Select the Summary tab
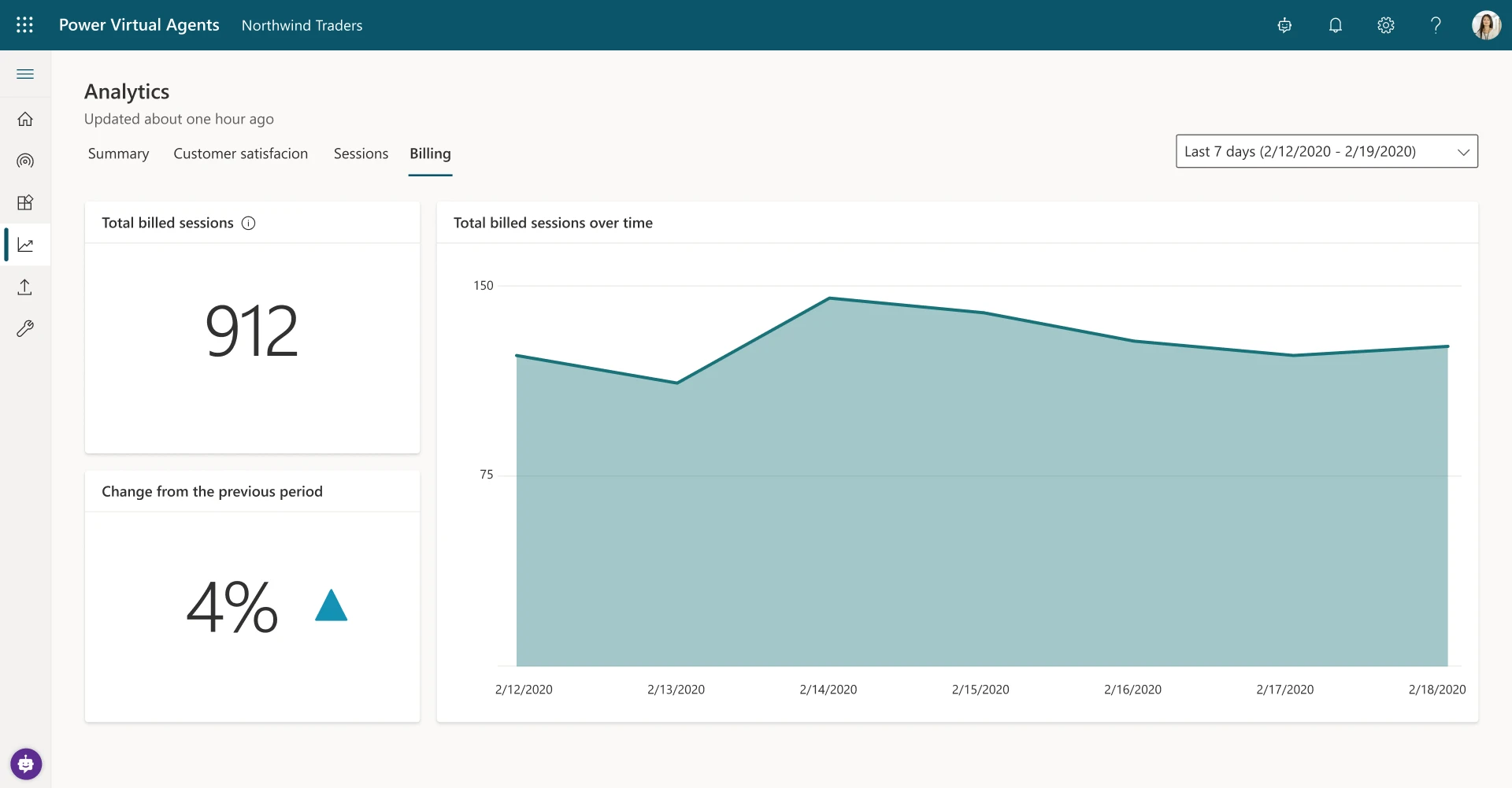1512x788 pixels. [118, 154]
